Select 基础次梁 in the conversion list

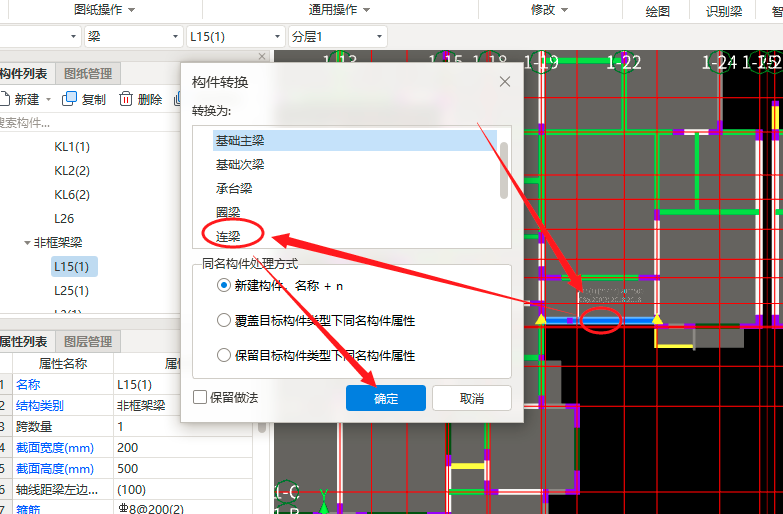point(240,164)
